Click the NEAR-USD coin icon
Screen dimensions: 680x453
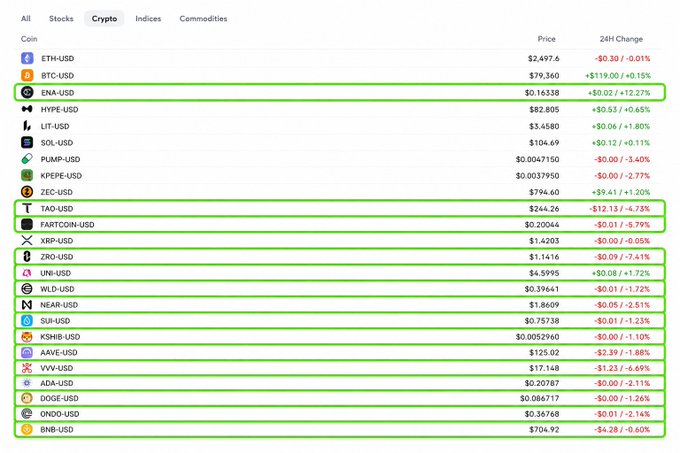point(27,305)
